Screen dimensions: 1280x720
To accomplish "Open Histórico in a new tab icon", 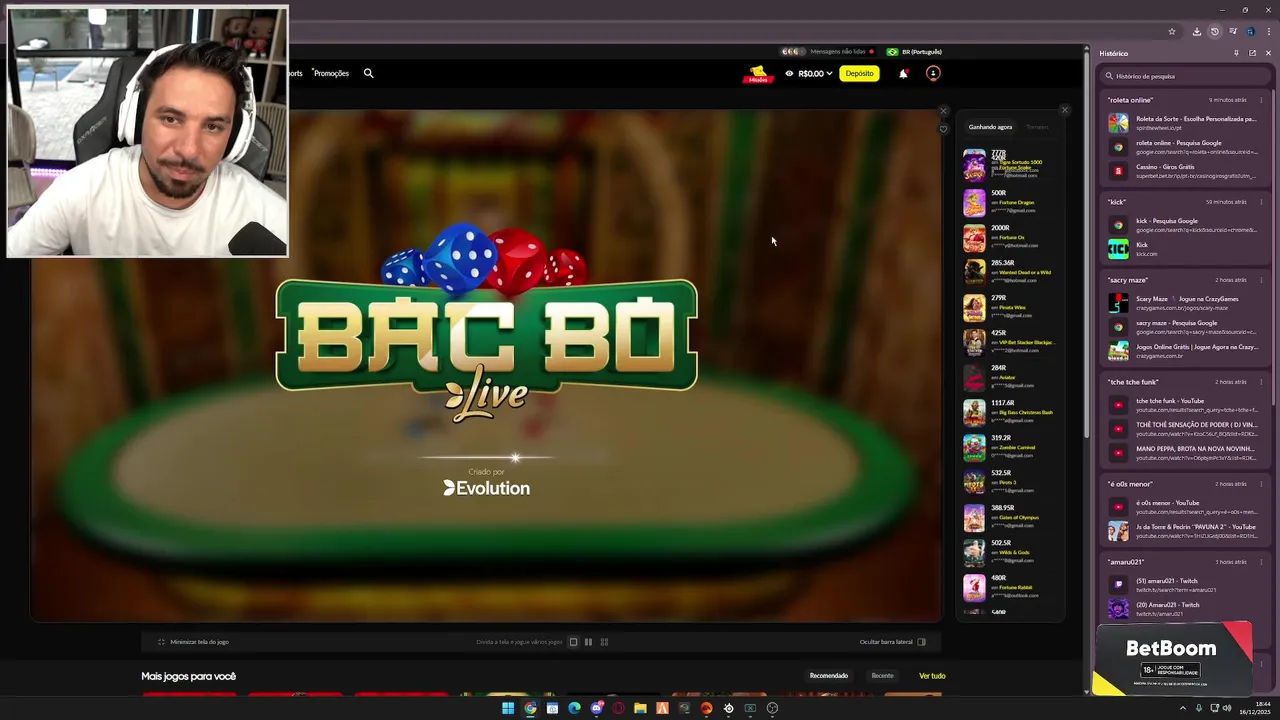I will pyautogui.click(x=1252, y=53).
